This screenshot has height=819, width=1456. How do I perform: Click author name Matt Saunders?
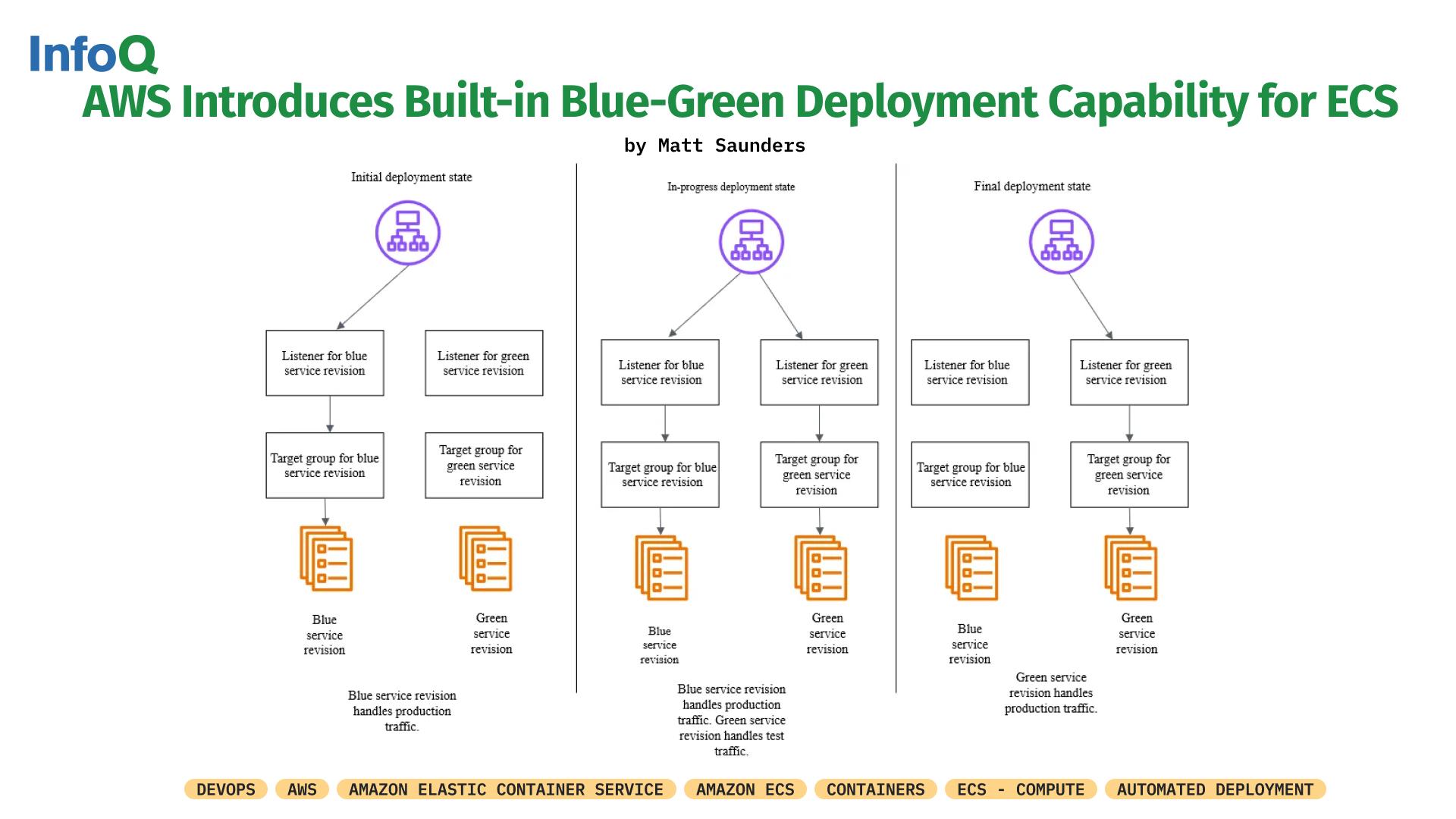pos(732,146)
